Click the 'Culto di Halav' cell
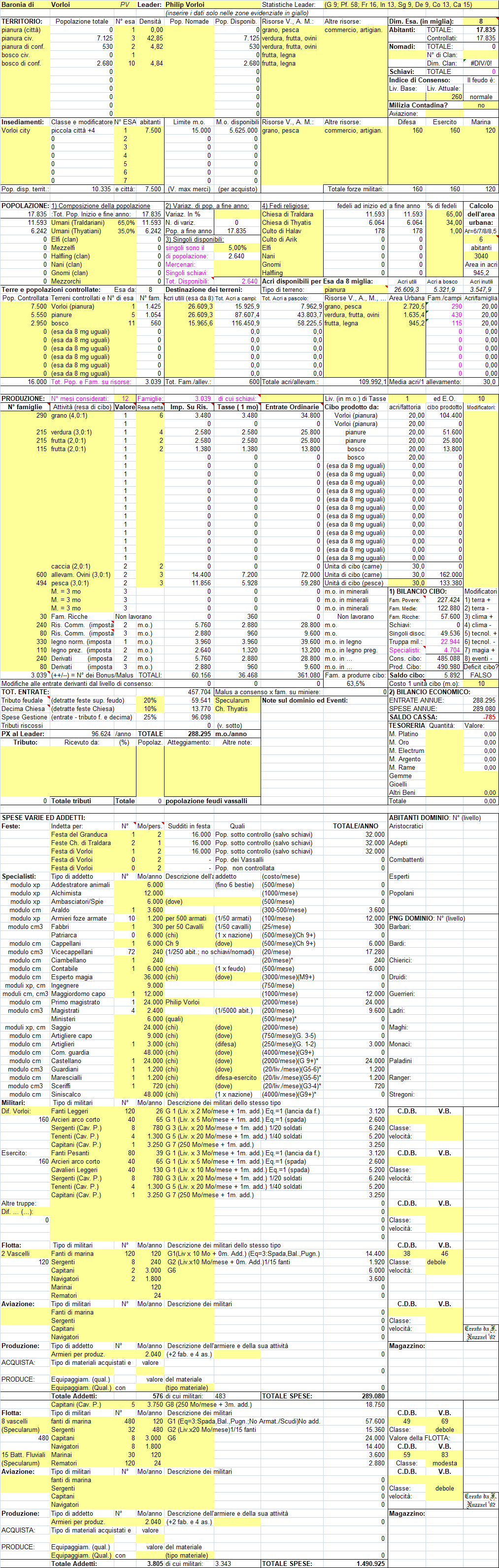The image size is (499, 1568). [281, 231]
